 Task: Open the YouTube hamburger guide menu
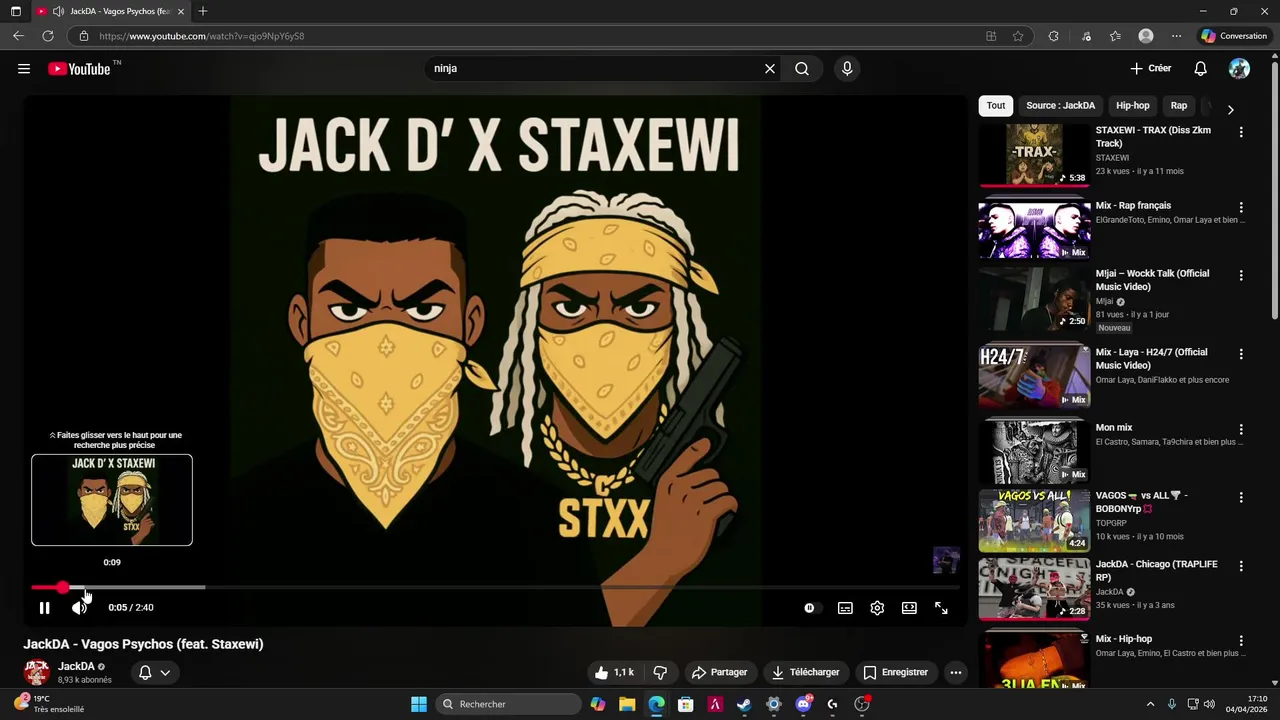24,69
